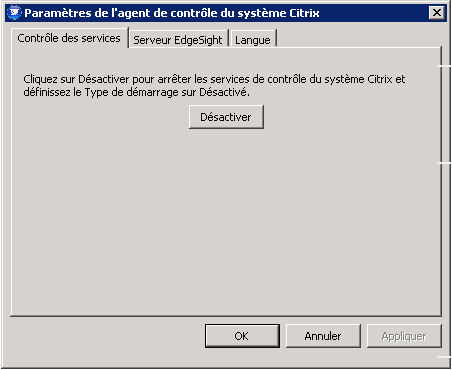Click the Désactiver button
The height and width of the screenshot is (370, 452).
click(226, 117)
